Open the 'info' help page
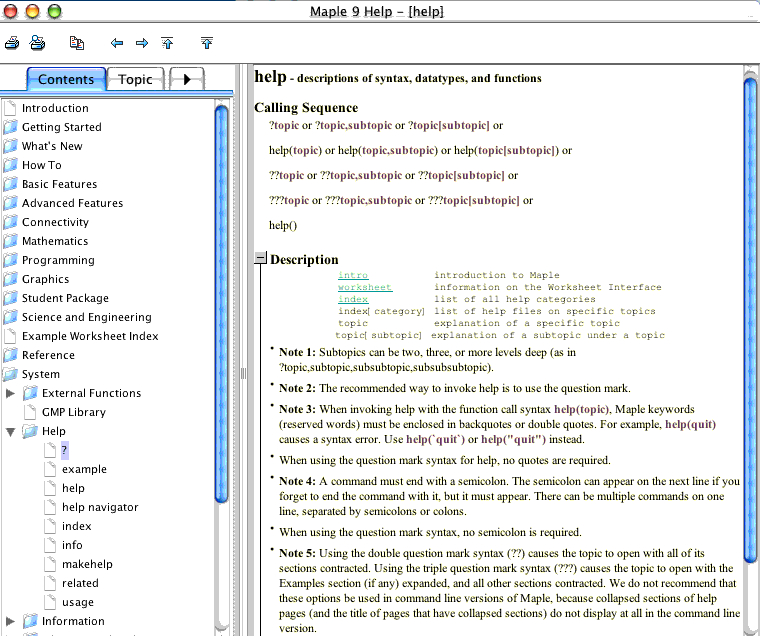Image resolution: width=760 pixels, height=636 pixels. (72, 545)
